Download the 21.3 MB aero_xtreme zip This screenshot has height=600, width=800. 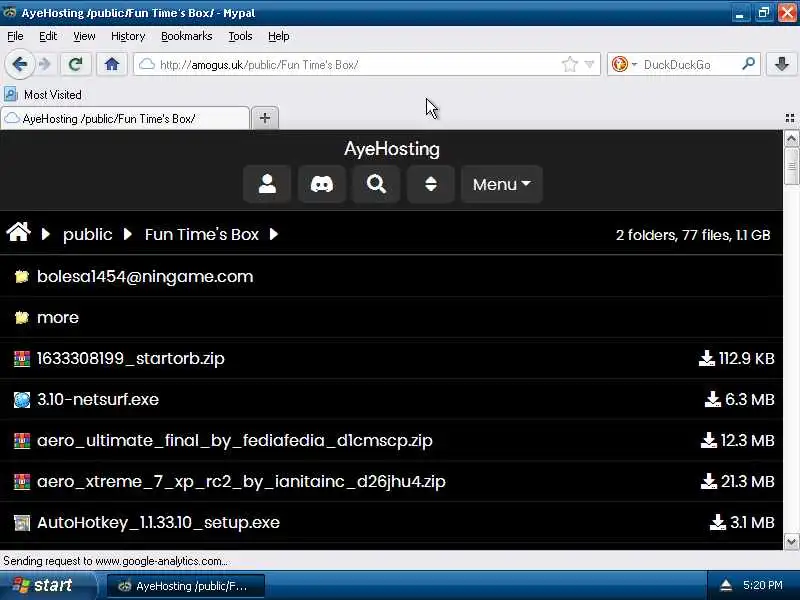click(x=737, y=482)
